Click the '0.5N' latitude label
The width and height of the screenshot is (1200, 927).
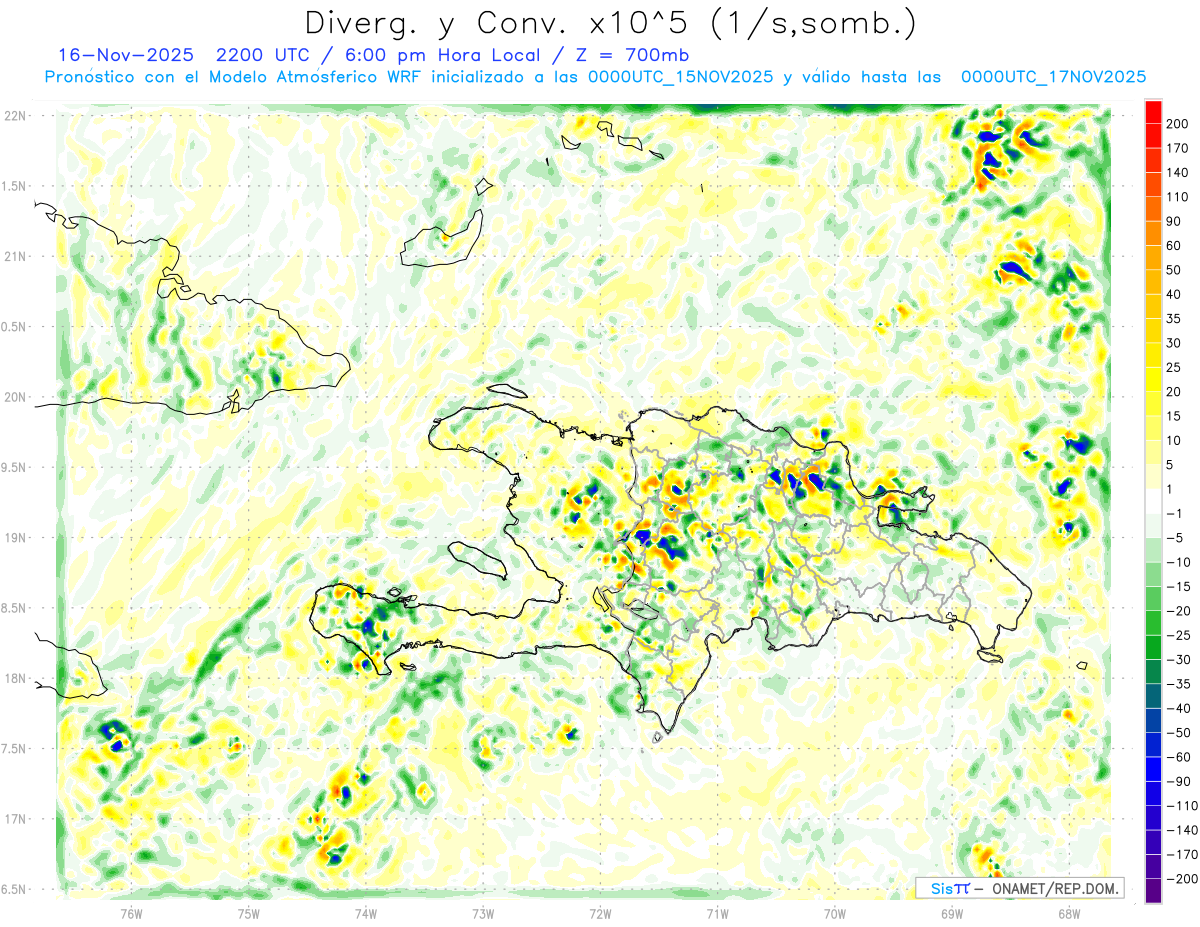[15, 327]
